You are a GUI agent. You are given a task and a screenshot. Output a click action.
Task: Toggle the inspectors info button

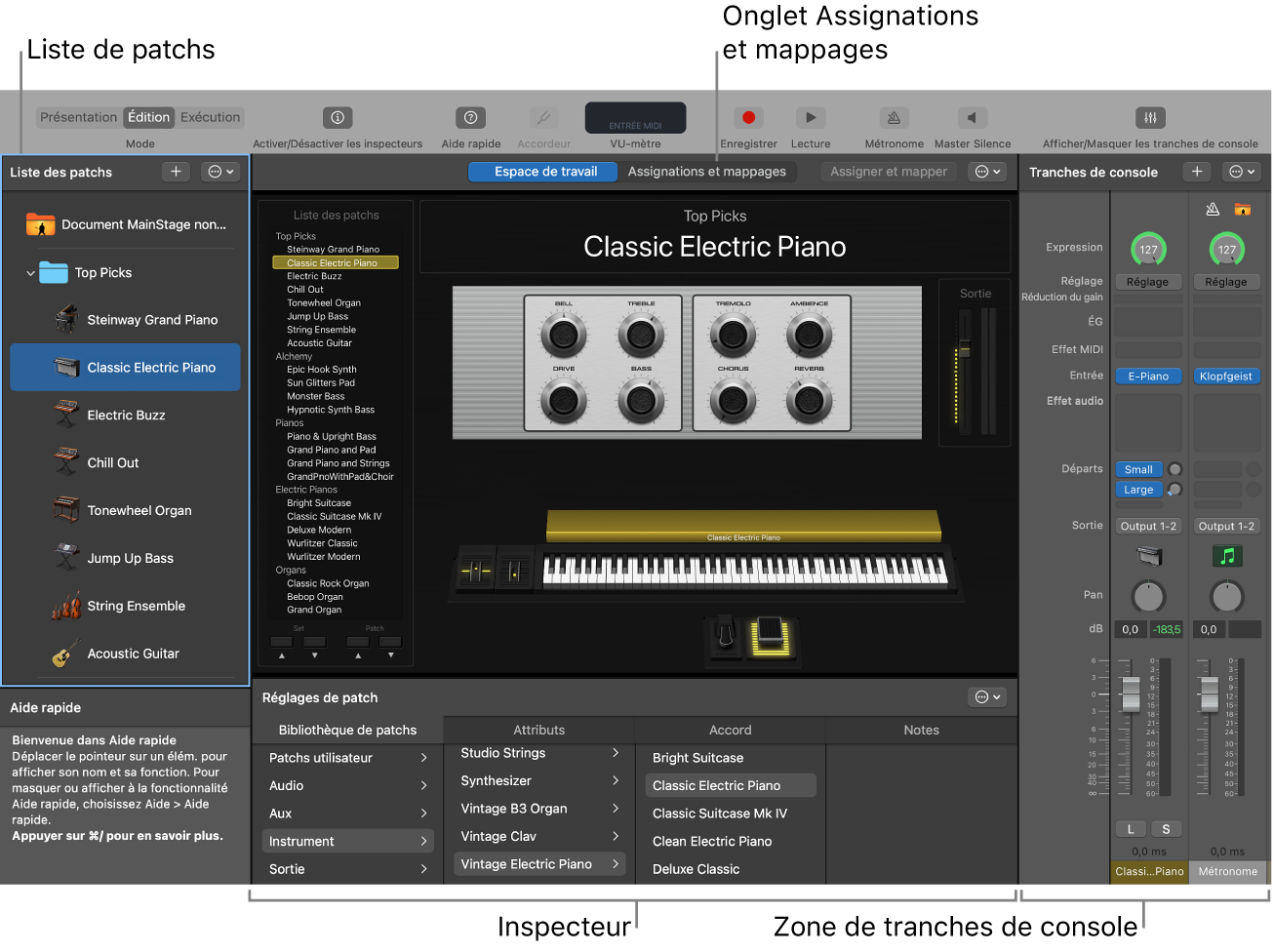click(x=338, y=117)
